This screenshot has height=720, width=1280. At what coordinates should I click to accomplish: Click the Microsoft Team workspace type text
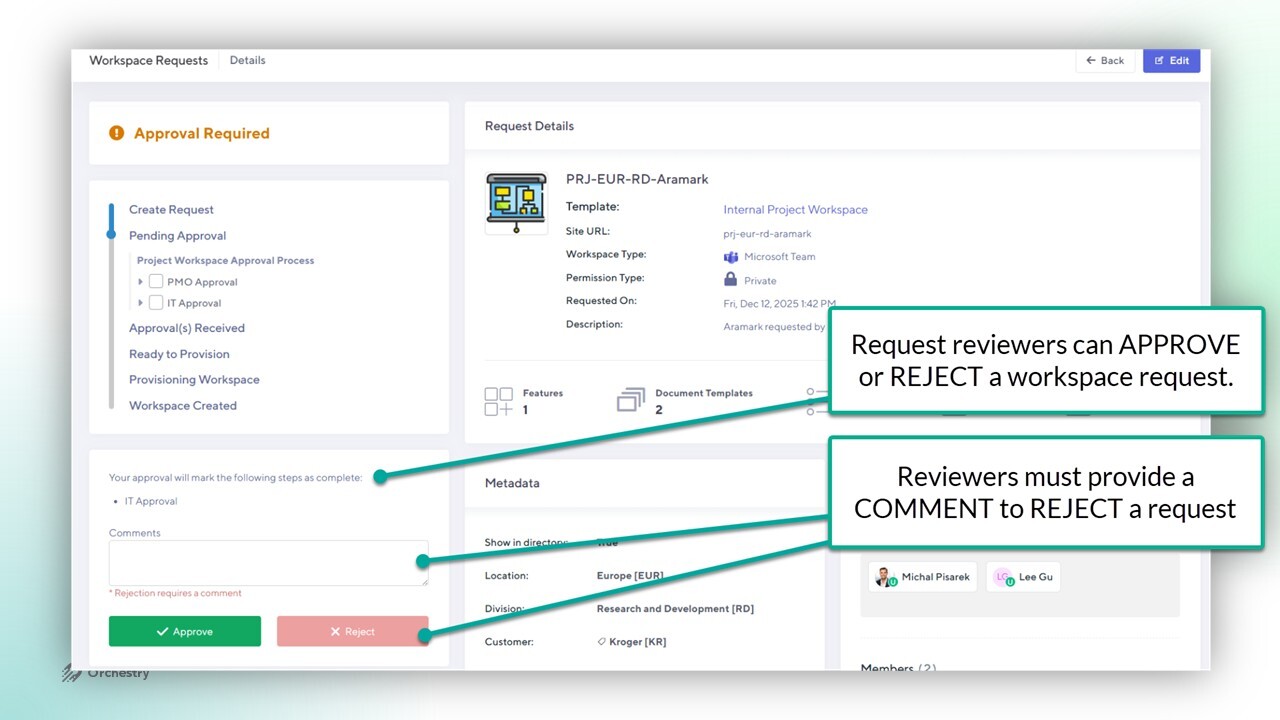(x=780, y=257)
